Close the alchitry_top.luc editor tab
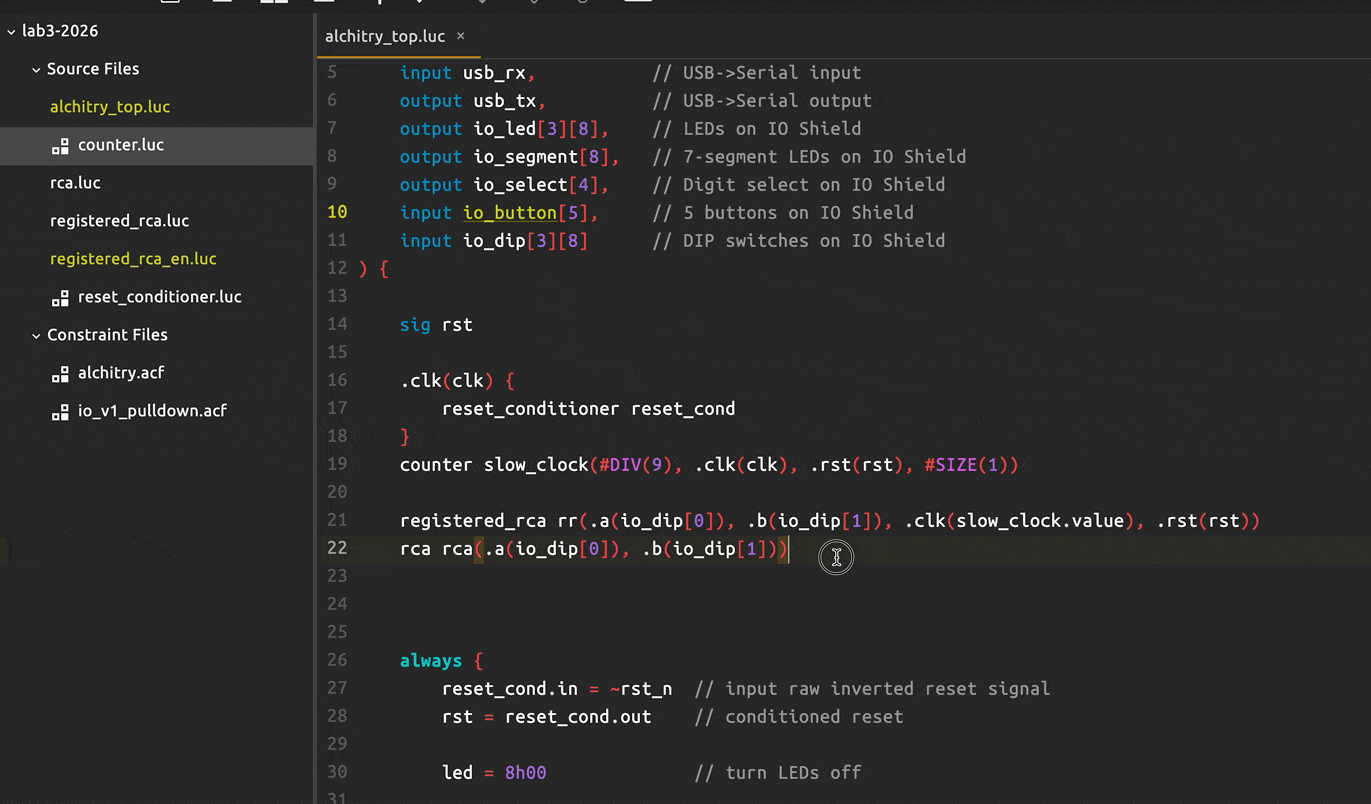Viewport: 1371px width, 804px height. click(461, 36)
